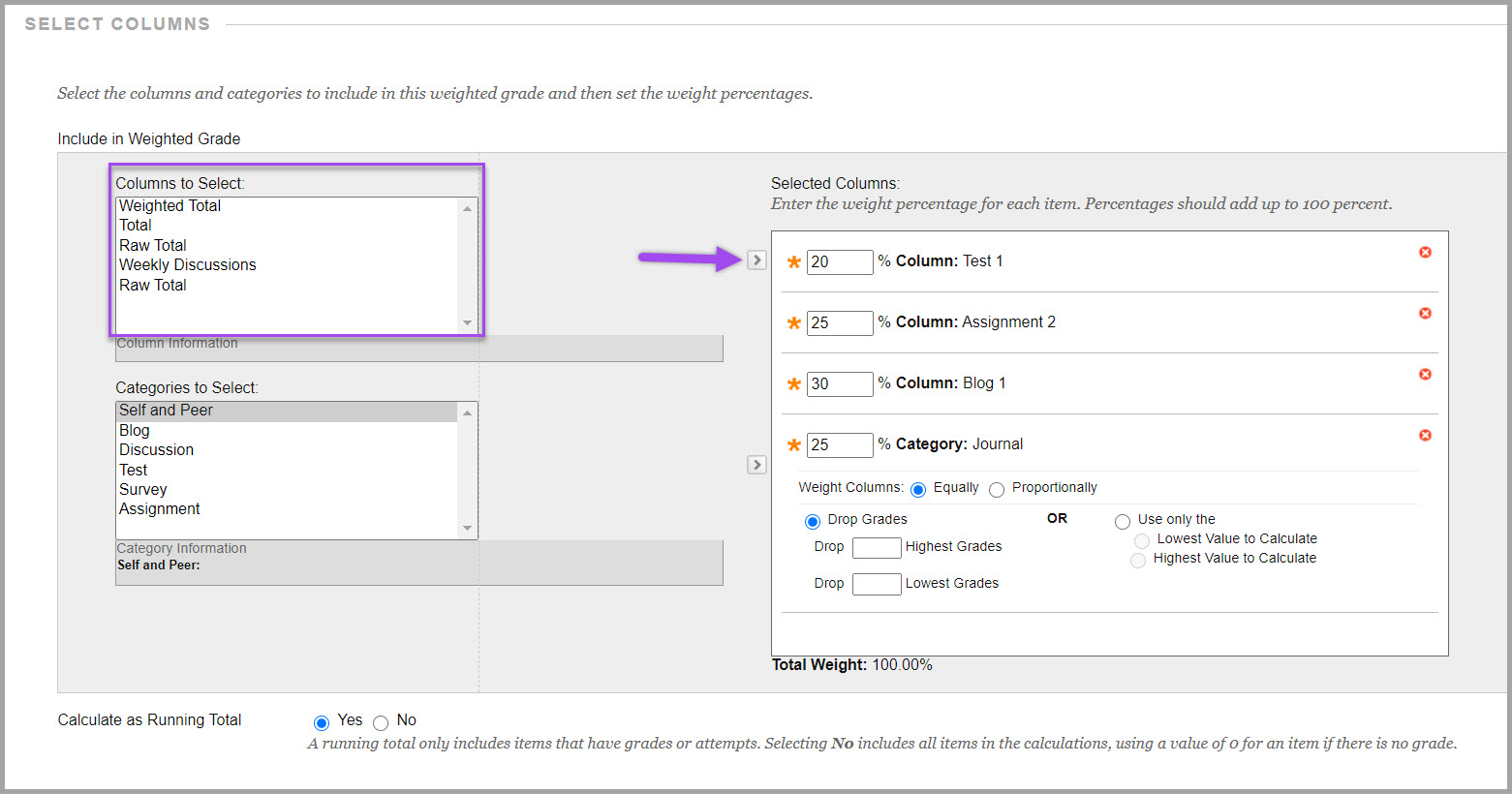
Task: Remove Assignment 2 column with red X
Action: coord(1425,314)
